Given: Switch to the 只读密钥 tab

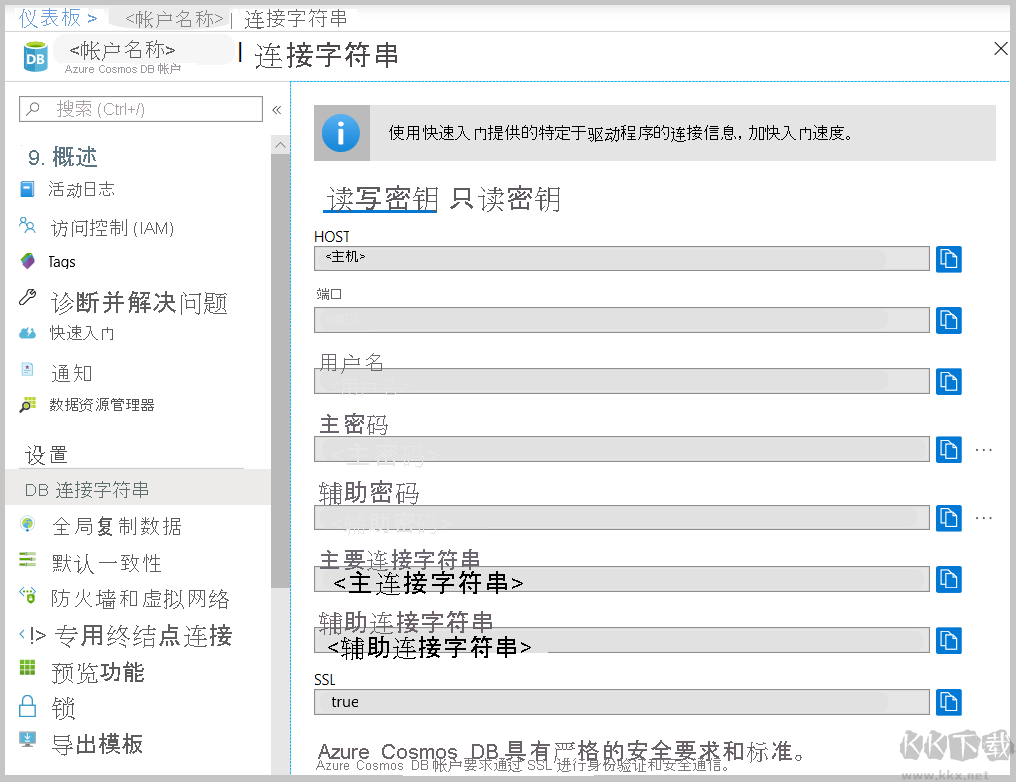Looking at the screenshot, I should [x=505, y=199].
